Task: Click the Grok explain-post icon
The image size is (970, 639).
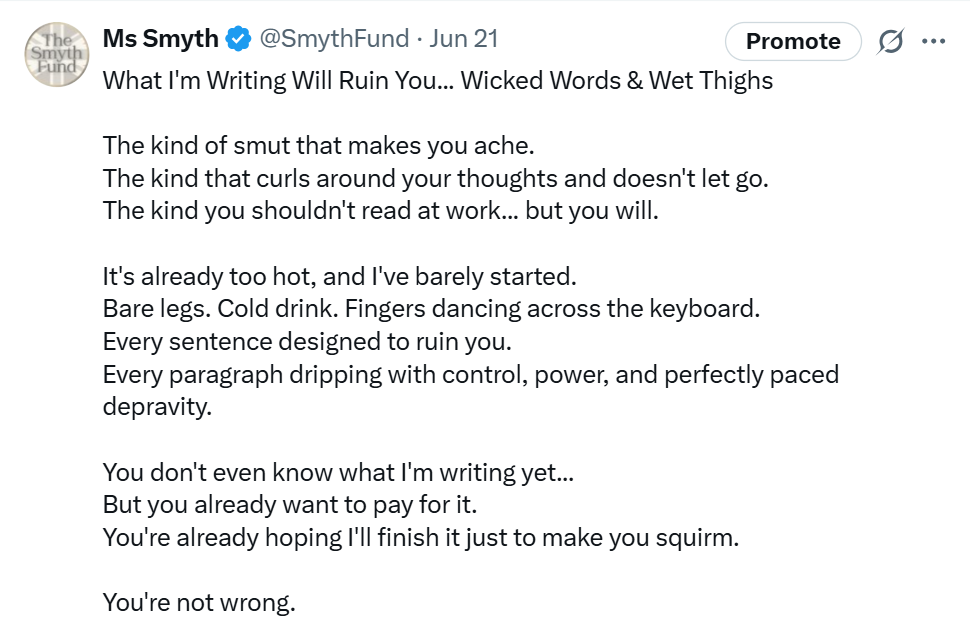Action: coord(890,41)
